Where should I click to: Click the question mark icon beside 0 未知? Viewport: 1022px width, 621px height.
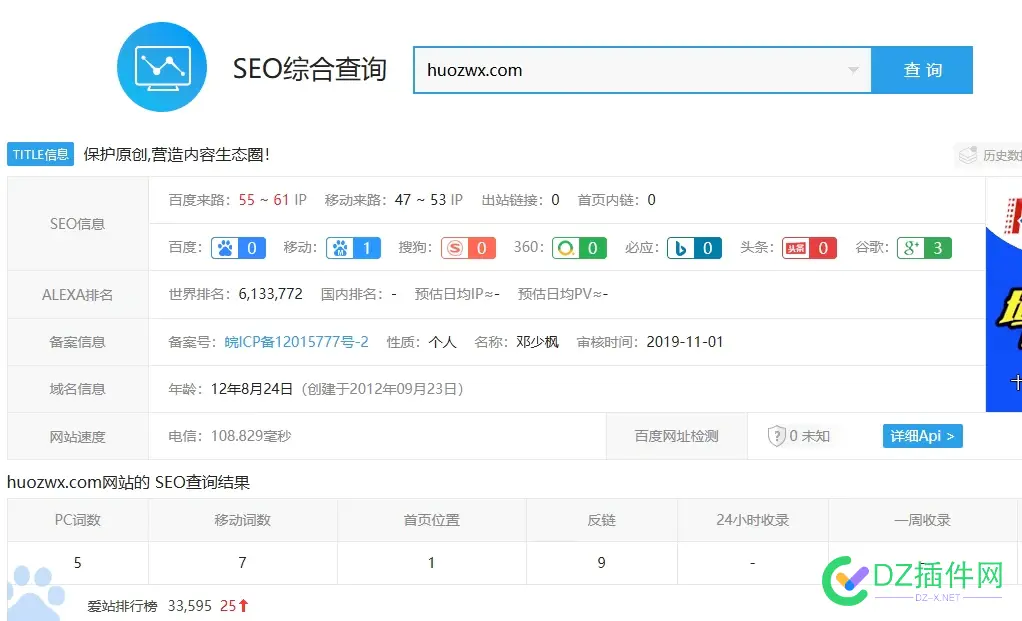(x=777, y=436)
